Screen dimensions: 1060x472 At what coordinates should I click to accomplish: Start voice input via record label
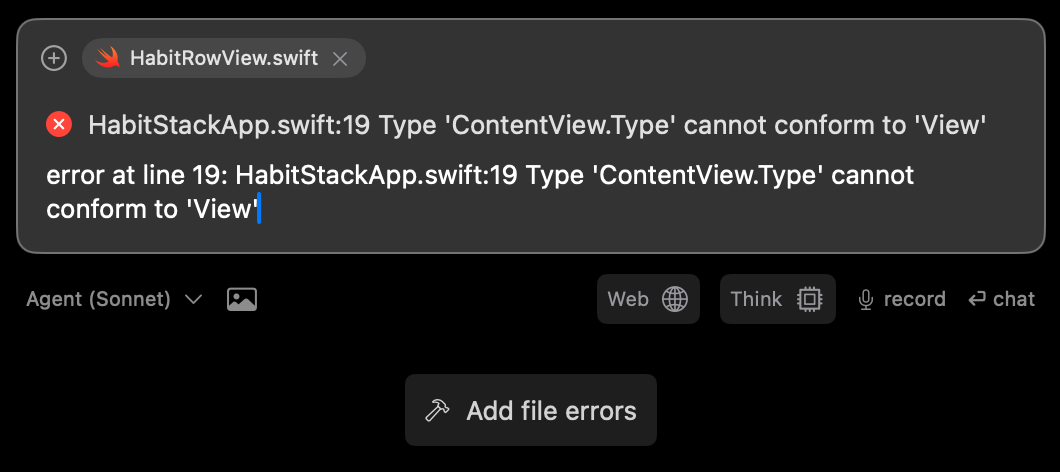914,299
